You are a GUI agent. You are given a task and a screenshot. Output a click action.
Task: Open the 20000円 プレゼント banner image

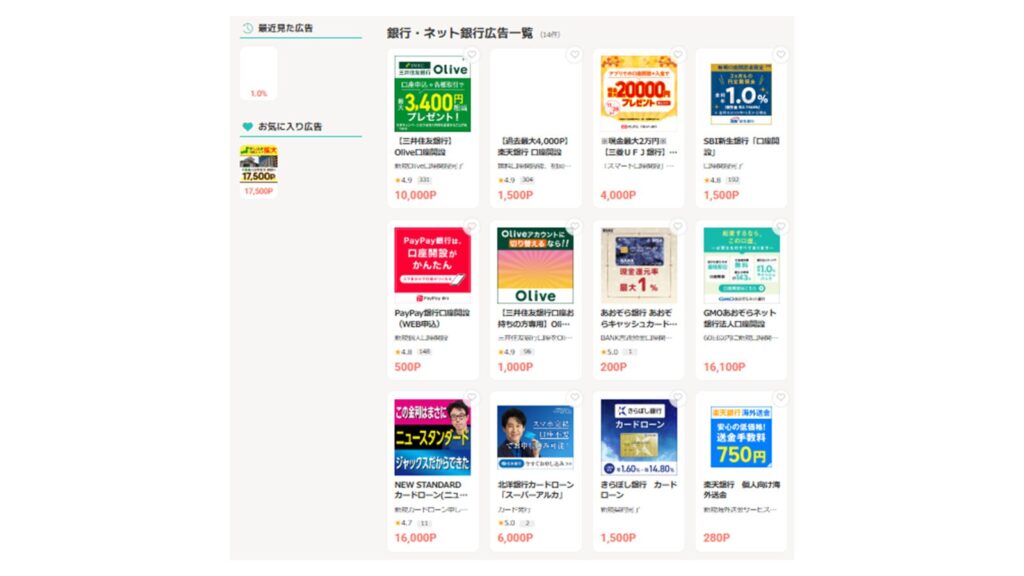pos(639,93)
